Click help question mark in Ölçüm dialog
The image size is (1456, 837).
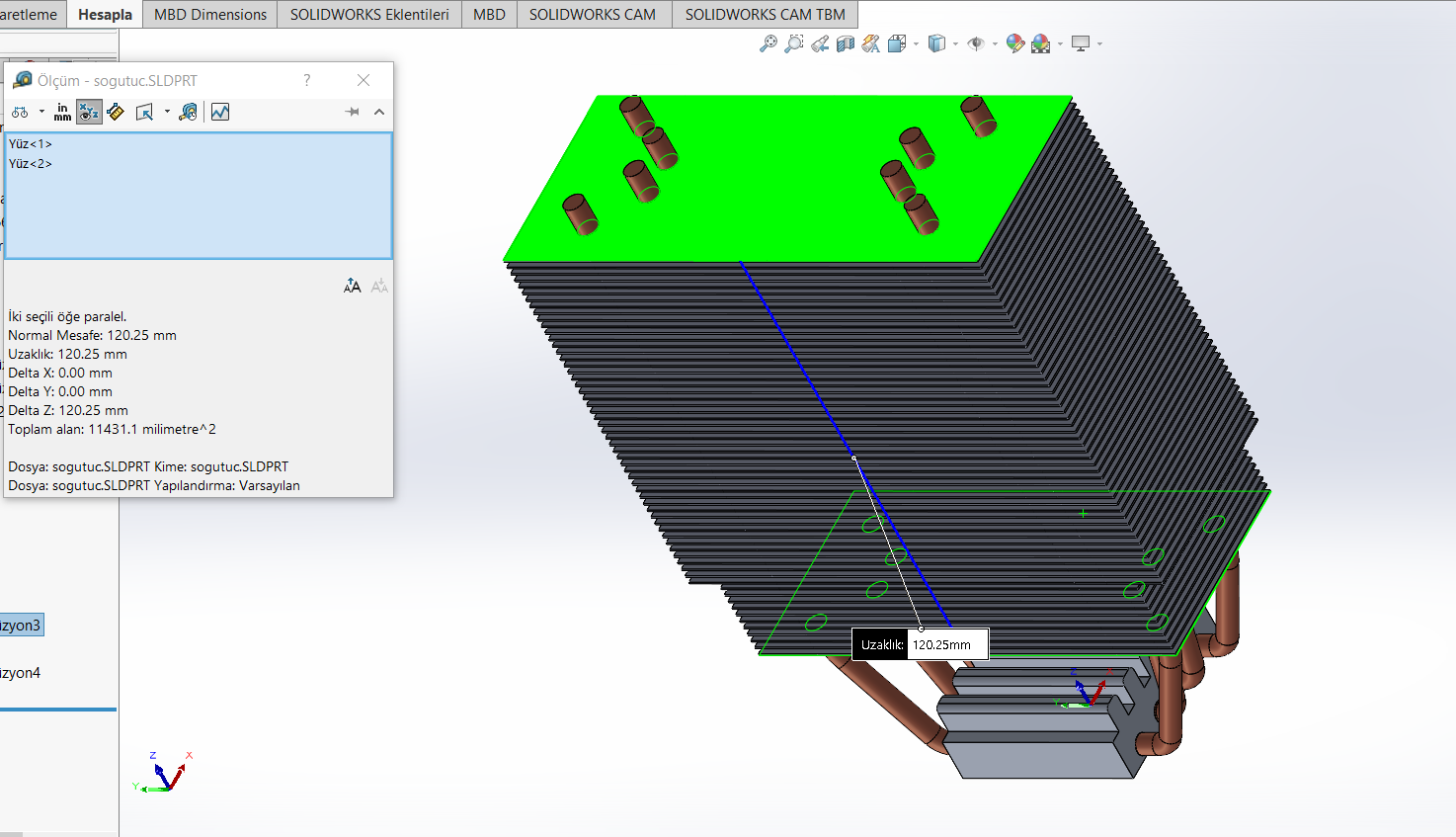coord(307,80)
